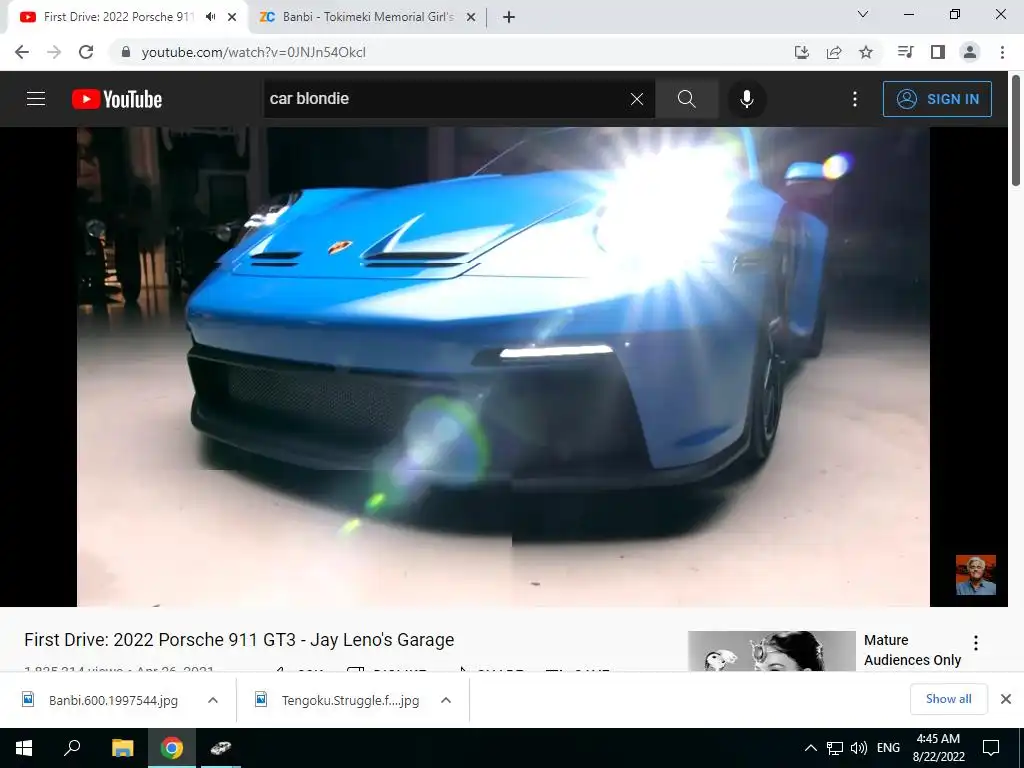Close the downloads bar
Viewport: 1024px width, 768px height.
(1006, 699)
